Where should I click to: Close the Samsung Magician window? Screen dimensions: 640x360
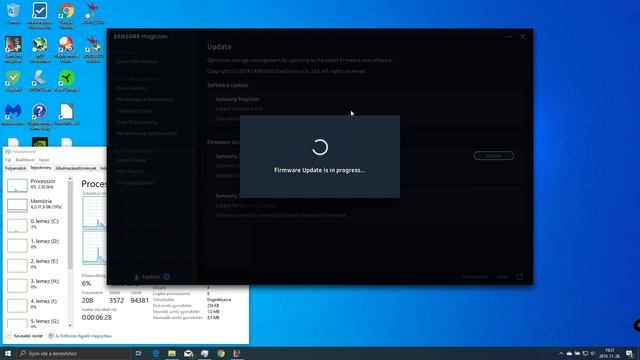click(x=523, y=37)
